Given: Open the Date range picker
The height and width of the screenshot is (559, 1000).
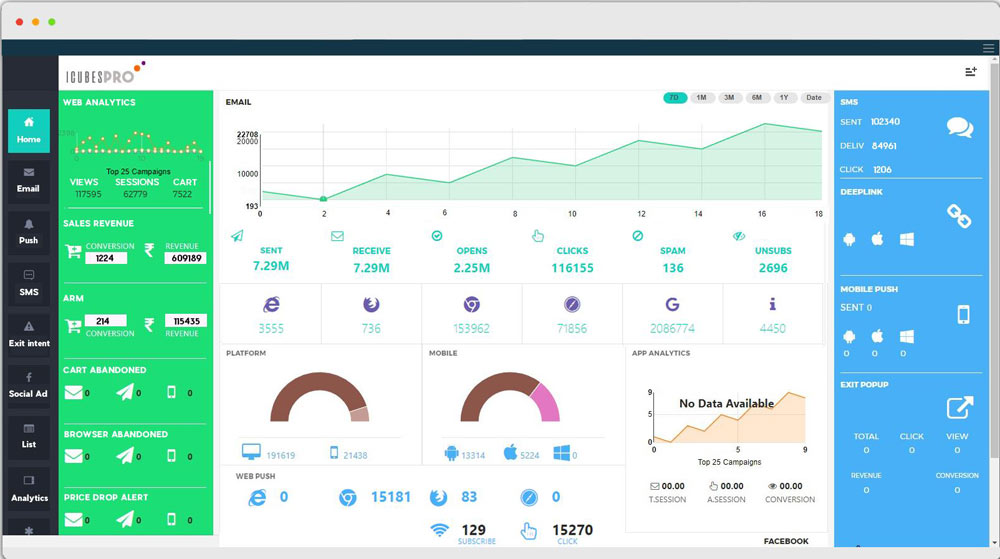Looking at the screenshot, I should pos(814,98).
